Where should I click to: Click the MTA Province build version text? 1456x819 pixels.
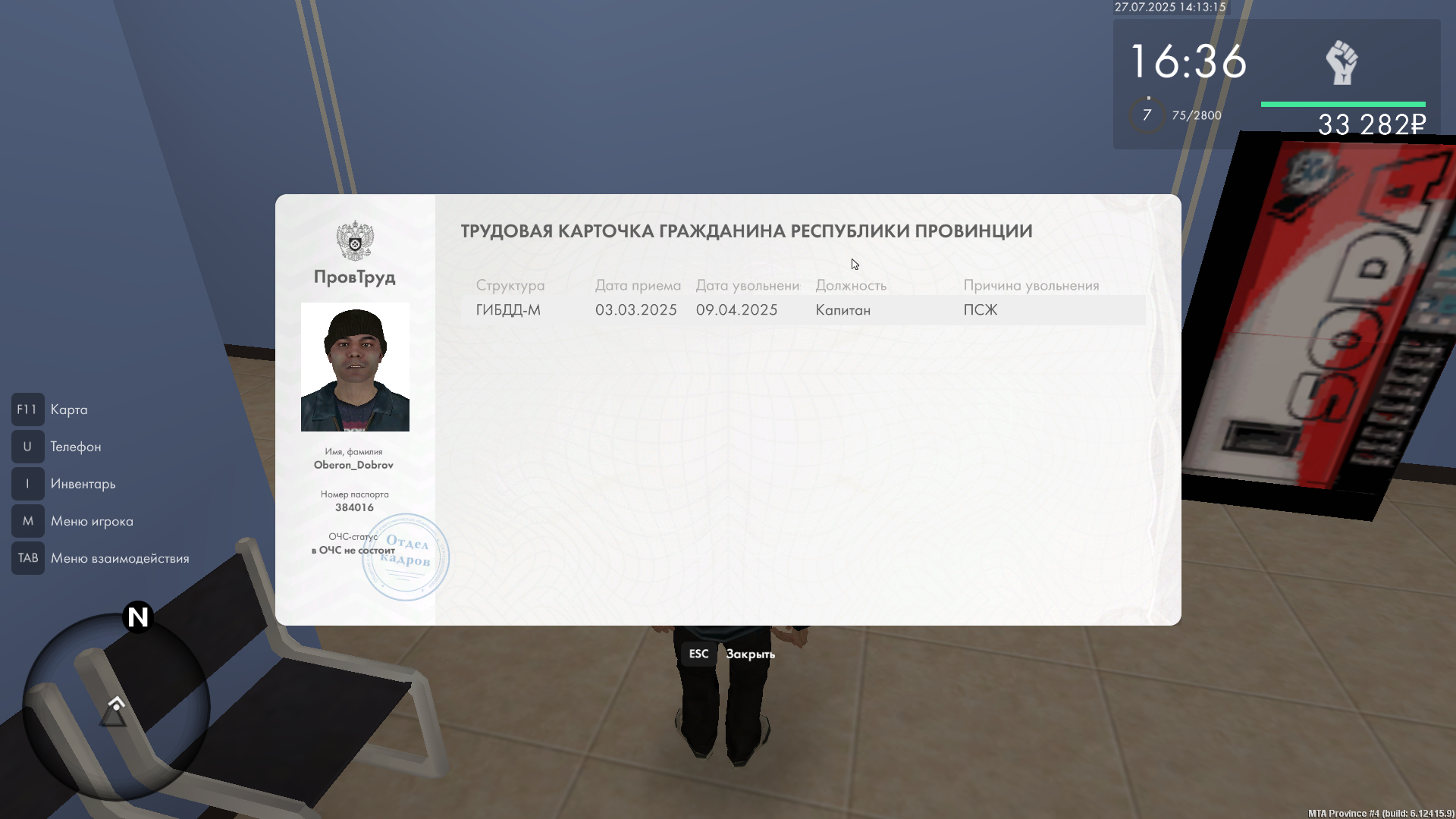1381,813
